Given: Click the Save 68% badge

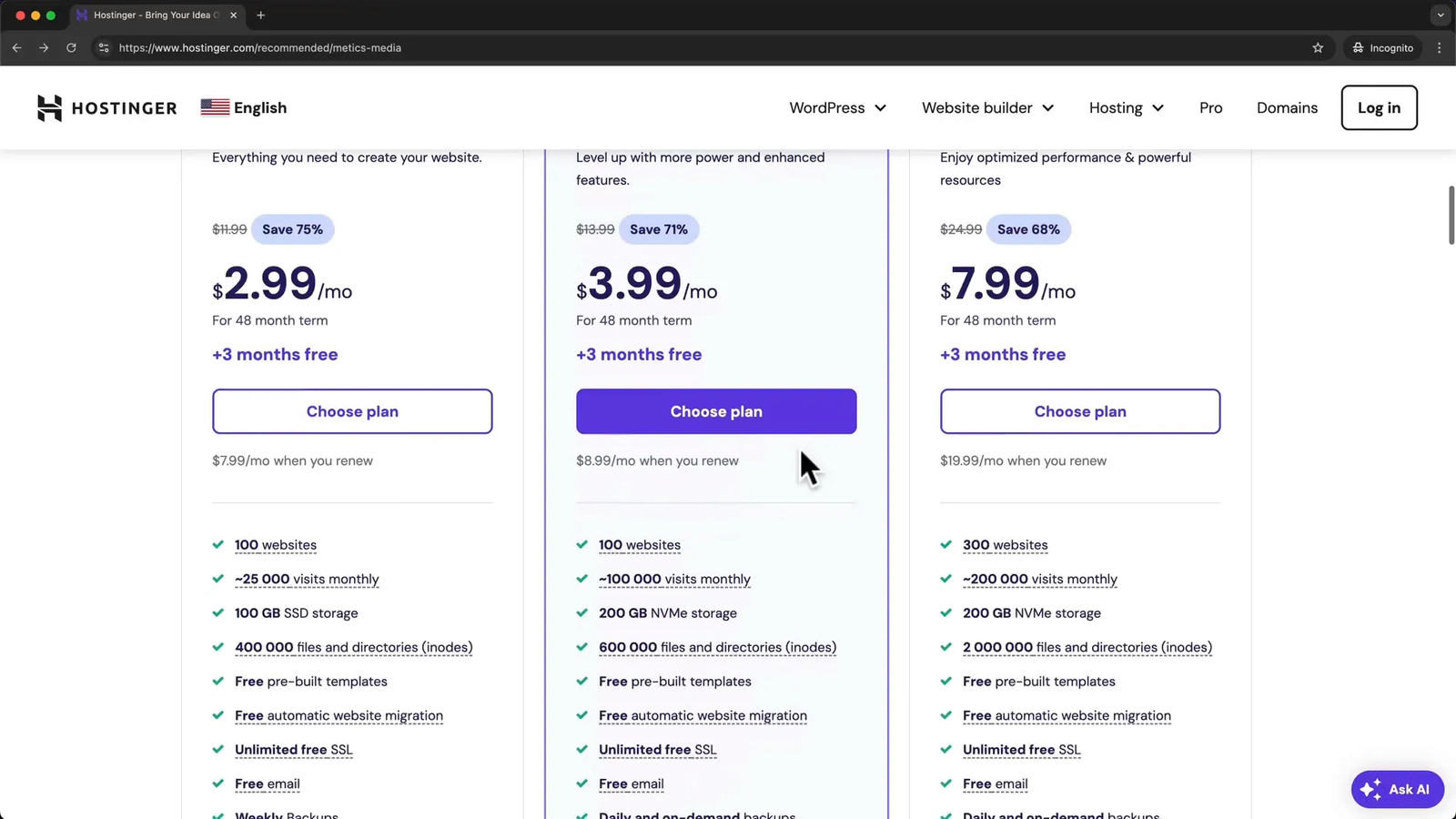Looking at the screenshot, I should click(1028, 229).
